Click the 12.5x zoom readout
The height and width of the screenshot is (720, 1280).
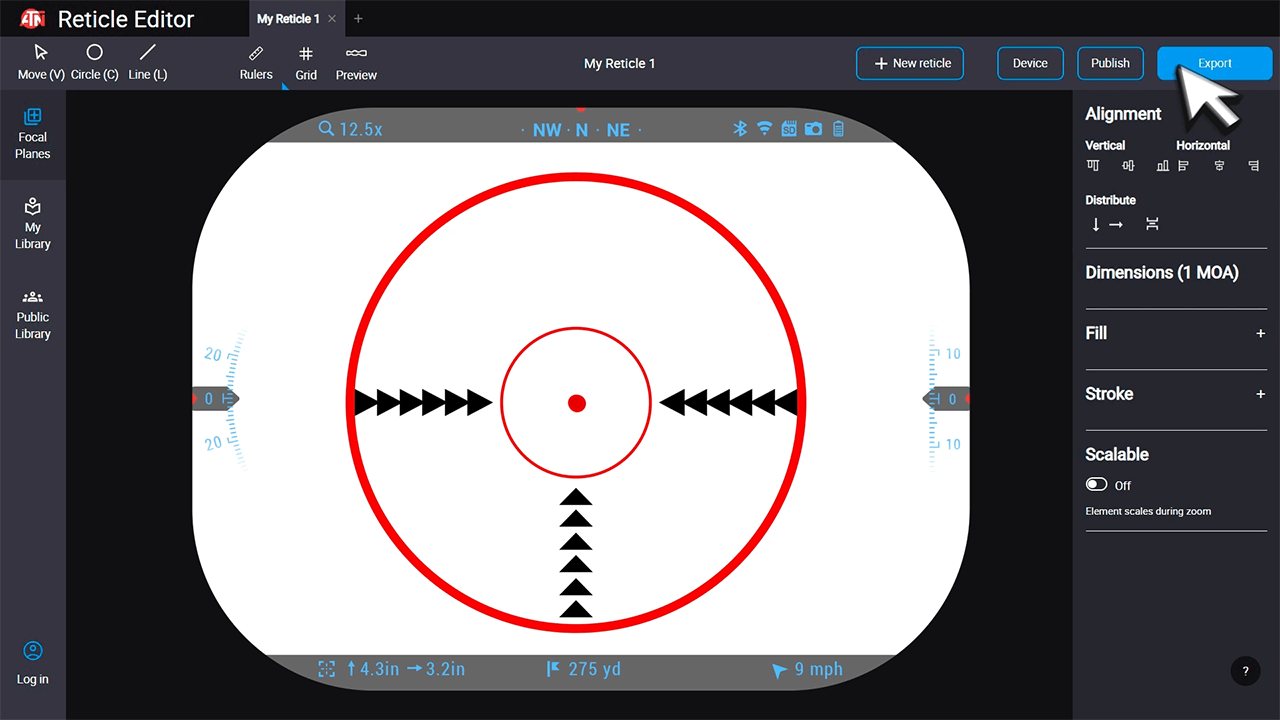point(361,129)
